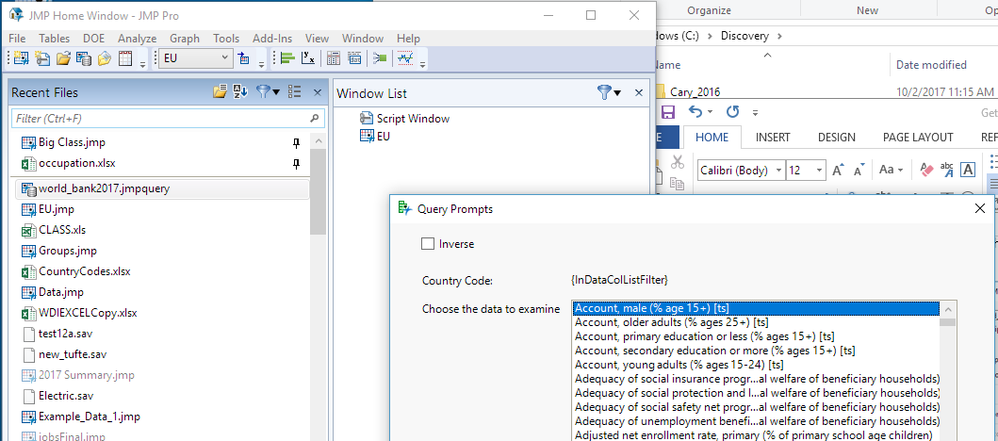Viewport: 998px width, 441px height.
Task: Click Save icon in Word quick access toolbar
Action: [x=668, y=113]
